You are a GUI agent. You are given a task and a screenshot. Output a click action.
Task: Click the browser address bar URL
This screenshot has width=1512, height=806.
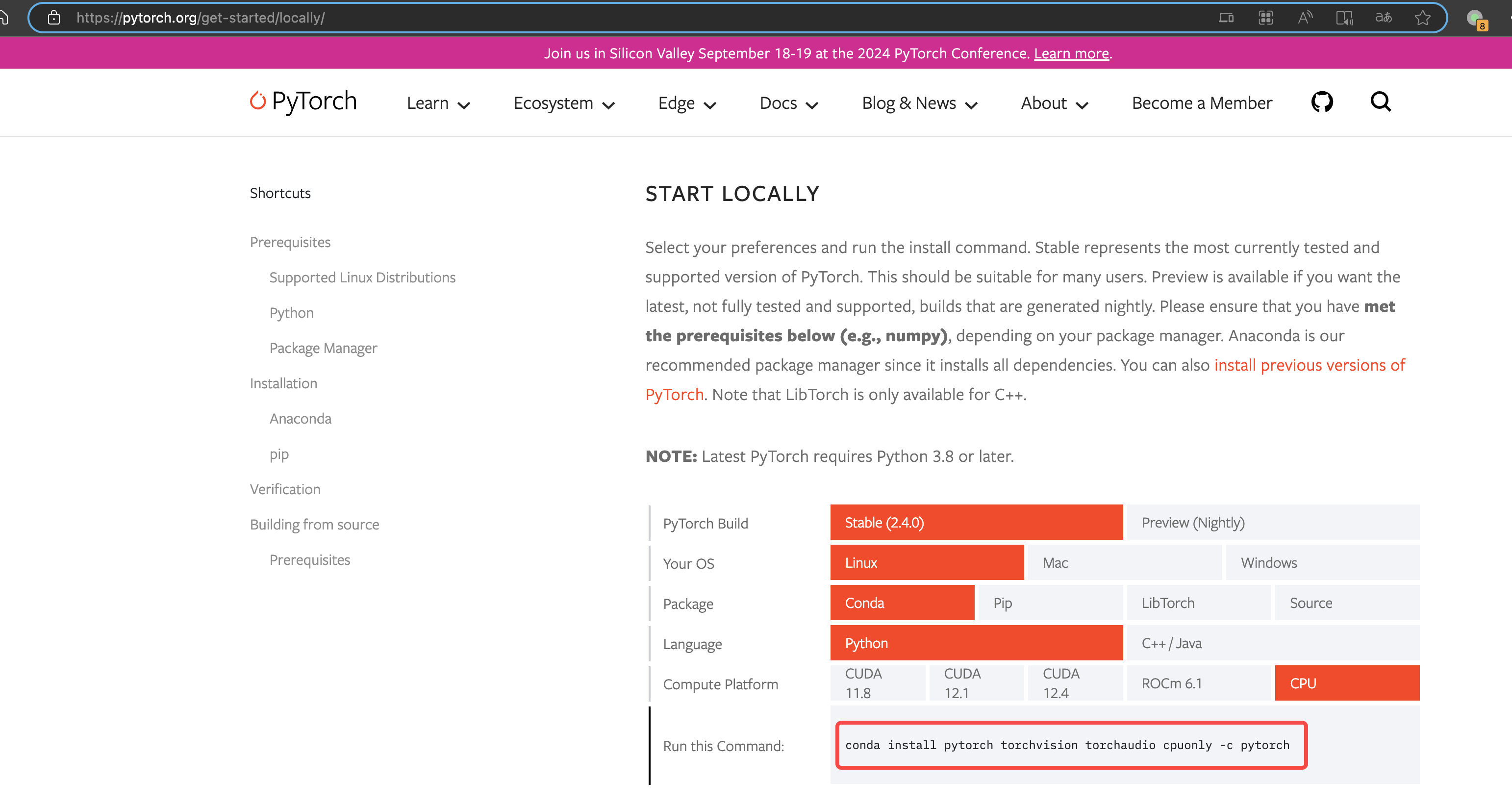tap(200, 18)
